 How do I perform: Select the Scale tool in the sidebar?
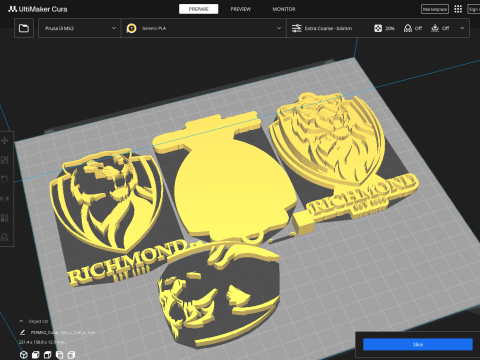pos(5,160)
